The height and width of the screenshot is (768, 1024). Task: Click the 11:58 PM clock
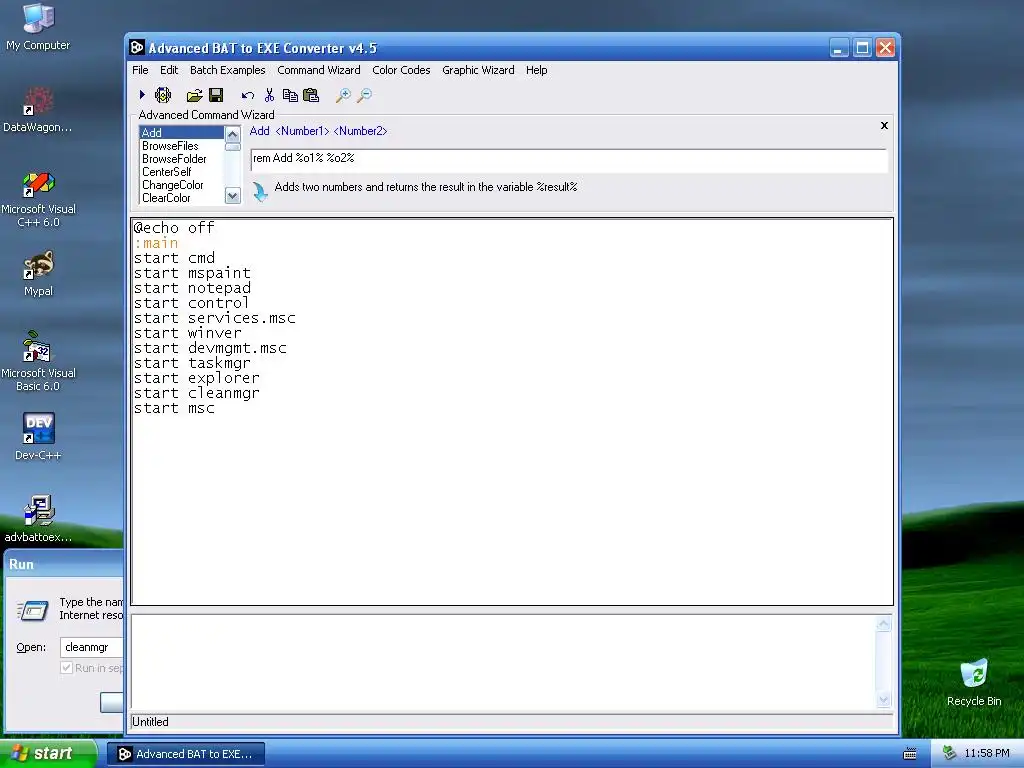point(987,754)
